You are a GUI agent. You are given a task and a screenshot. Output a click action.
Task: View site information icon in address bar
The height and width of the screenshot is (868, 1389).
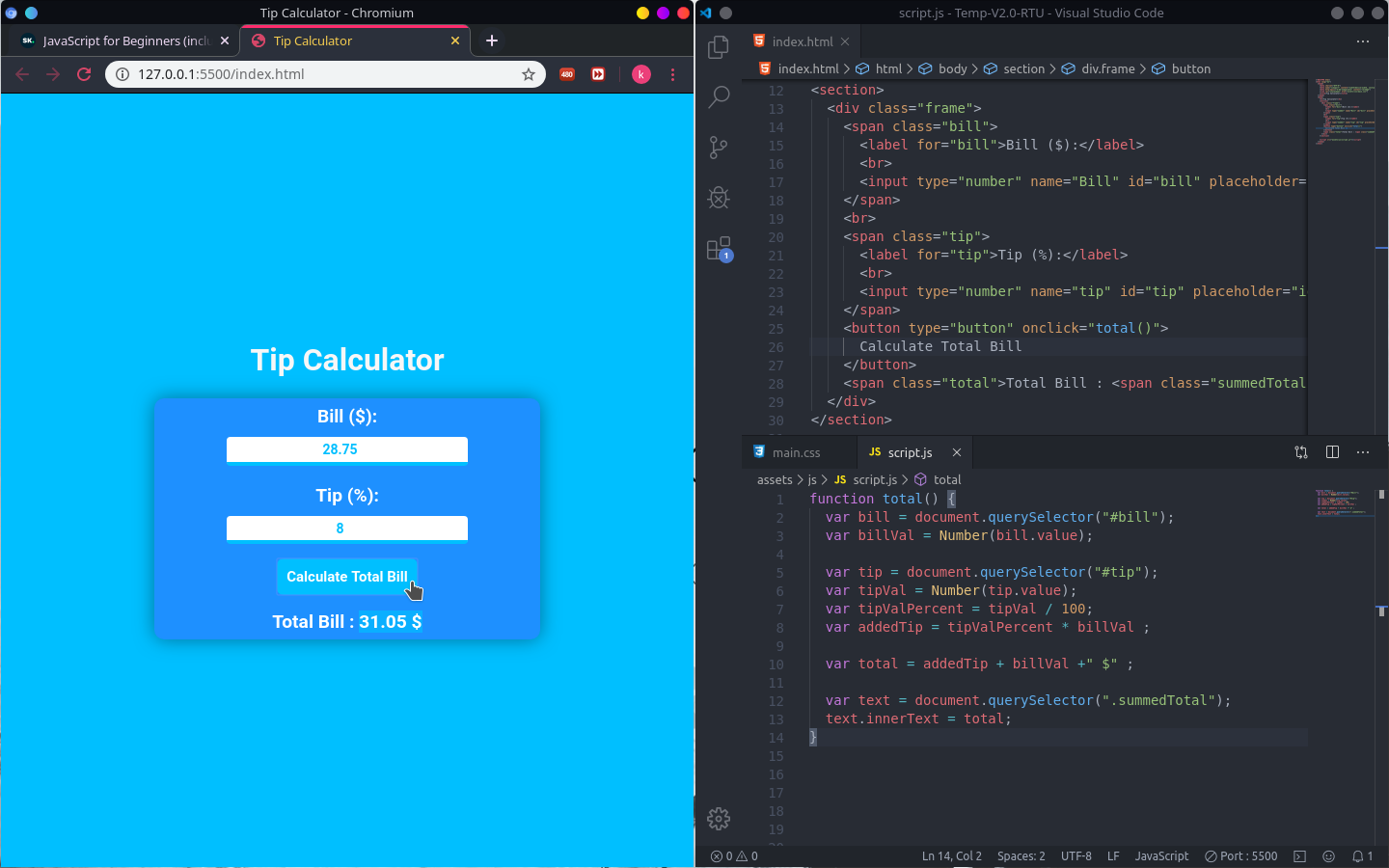(123, 74)
